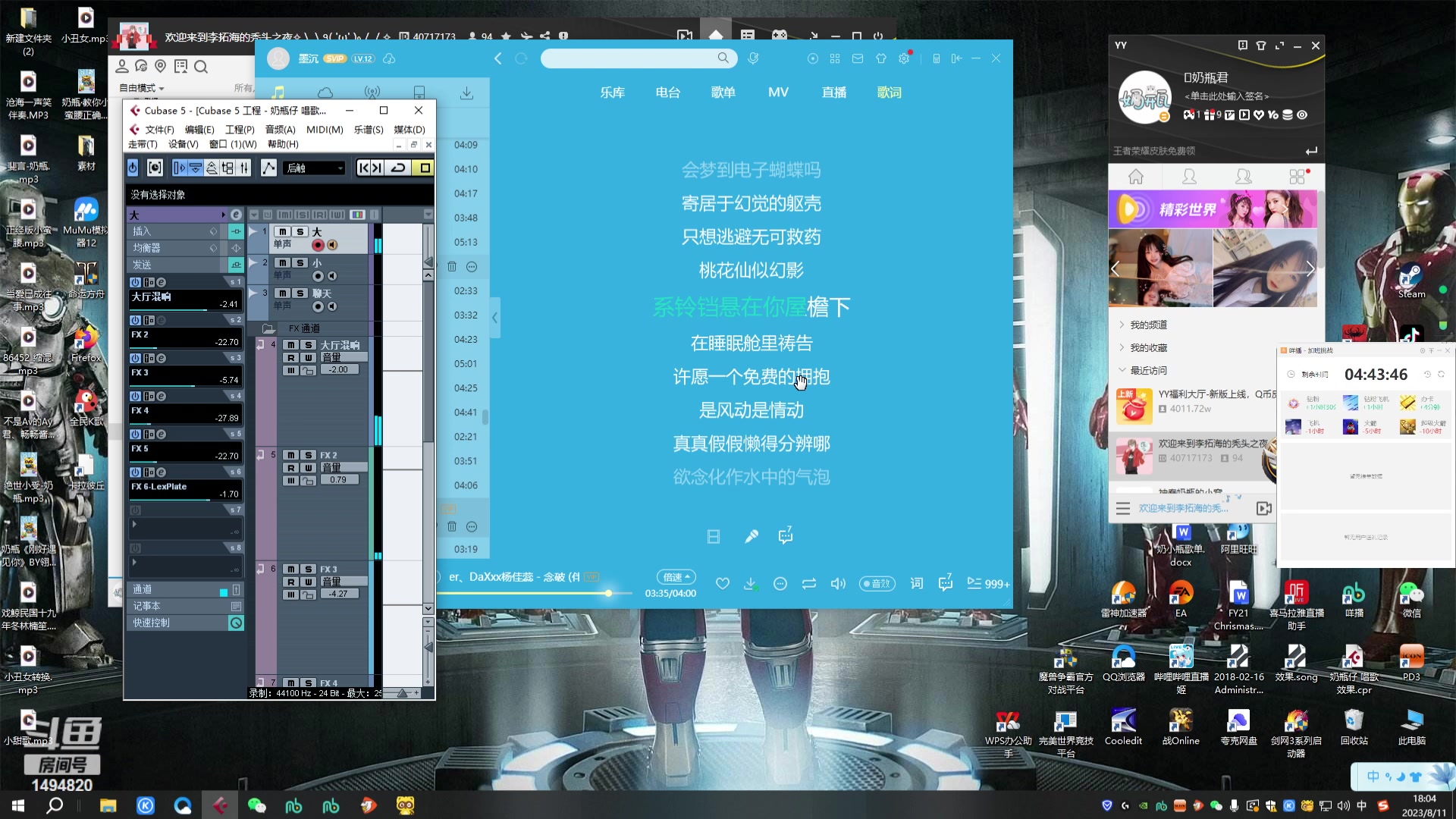
Task: Switch playback loop mode in player
Action: click(x=809, y=583)
